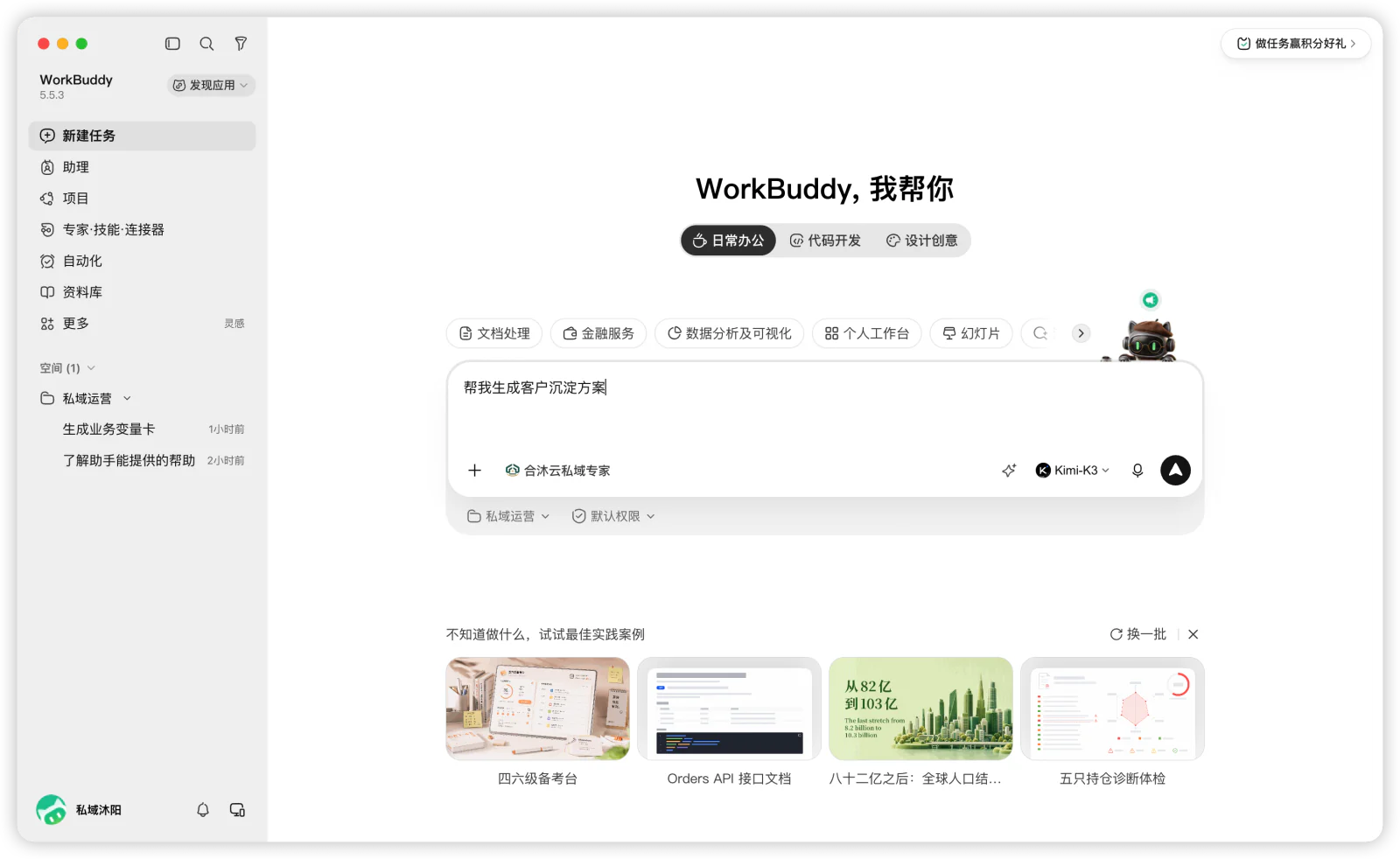The height and width of the screenshot is (859, 1400).
Task: Open 专家·技能·连接器 in the sidebar
Action: coord(142,230)
